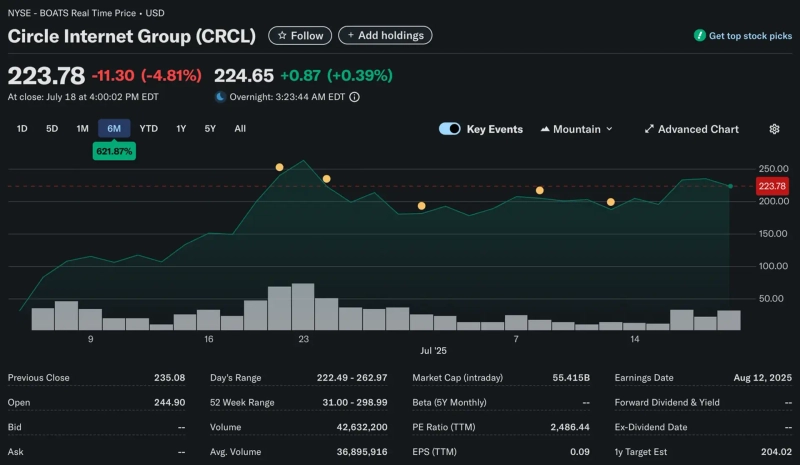Click the red 223.78 price label on axis
800x465 pixels.
[772, 186]
